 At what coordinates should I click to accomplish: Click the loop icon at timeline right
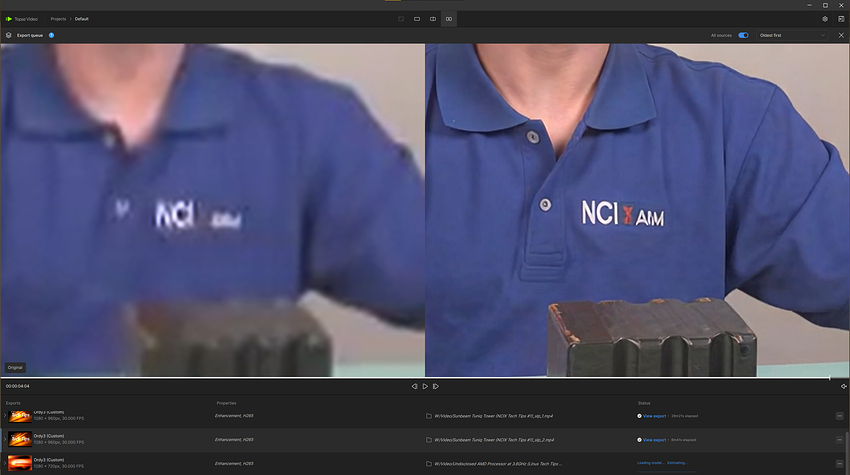point(843,387)
